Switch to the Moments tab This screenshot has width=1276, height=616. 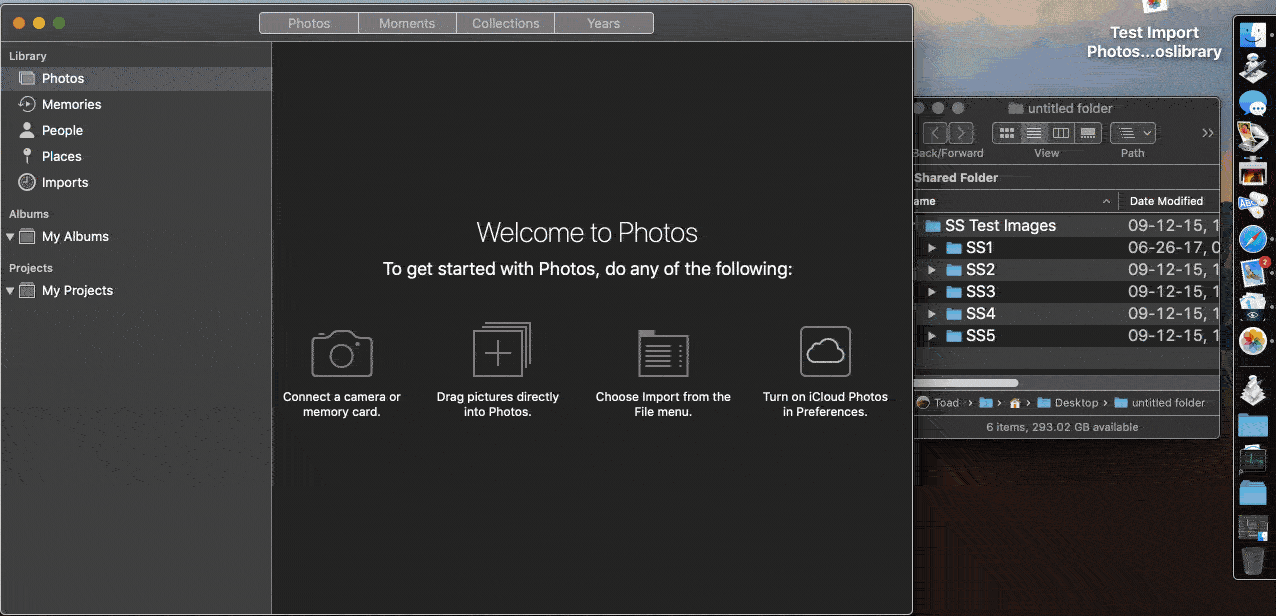(x=406, y=22)
